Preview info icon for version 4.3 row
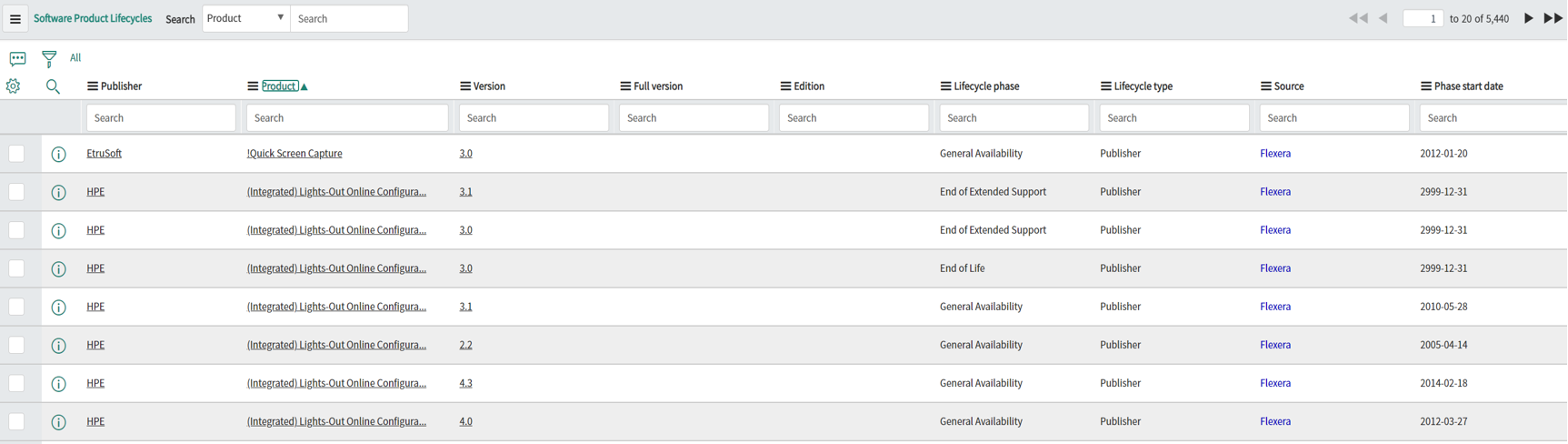 pos(58,384)
